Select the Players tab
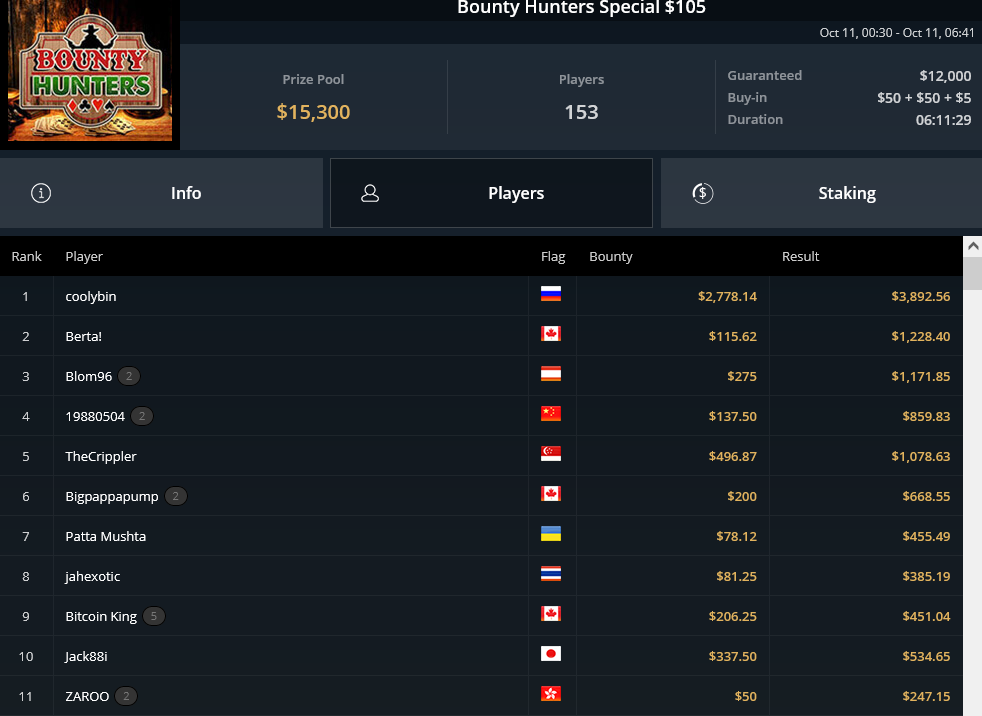The width and height of the screenshot is (982, 716). coord(491,193)
